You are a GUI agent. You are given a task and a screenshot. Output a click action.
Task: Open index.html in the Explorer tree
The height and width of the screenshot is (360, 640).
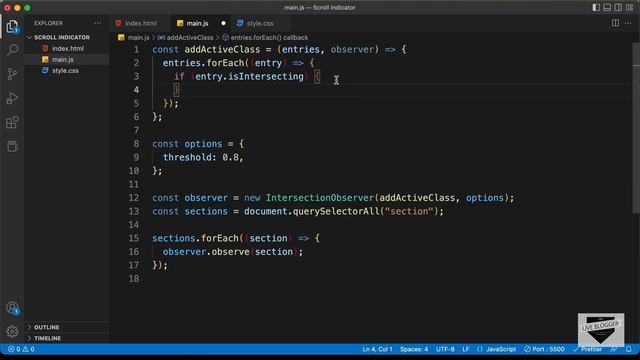coord(67,49)
